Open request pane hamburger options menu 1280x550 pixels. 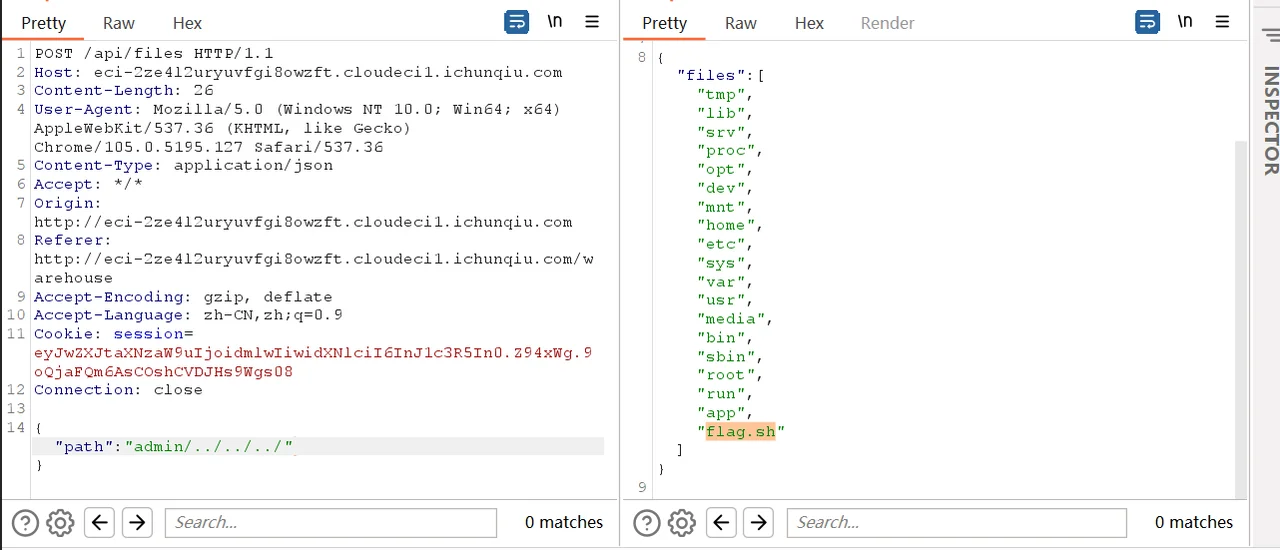[592, 22]
